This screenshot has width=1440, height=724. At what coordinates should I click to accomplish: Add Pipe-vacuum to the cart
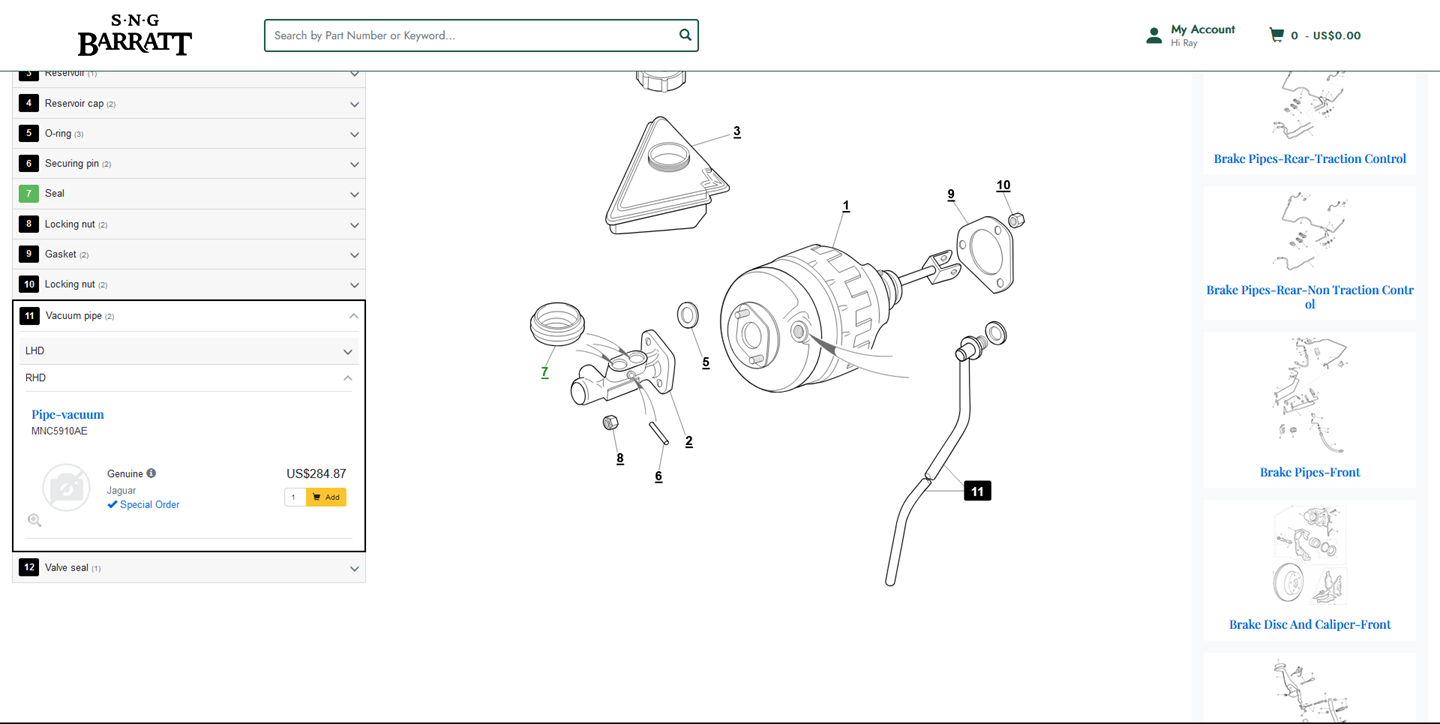[x=326, y=497]
